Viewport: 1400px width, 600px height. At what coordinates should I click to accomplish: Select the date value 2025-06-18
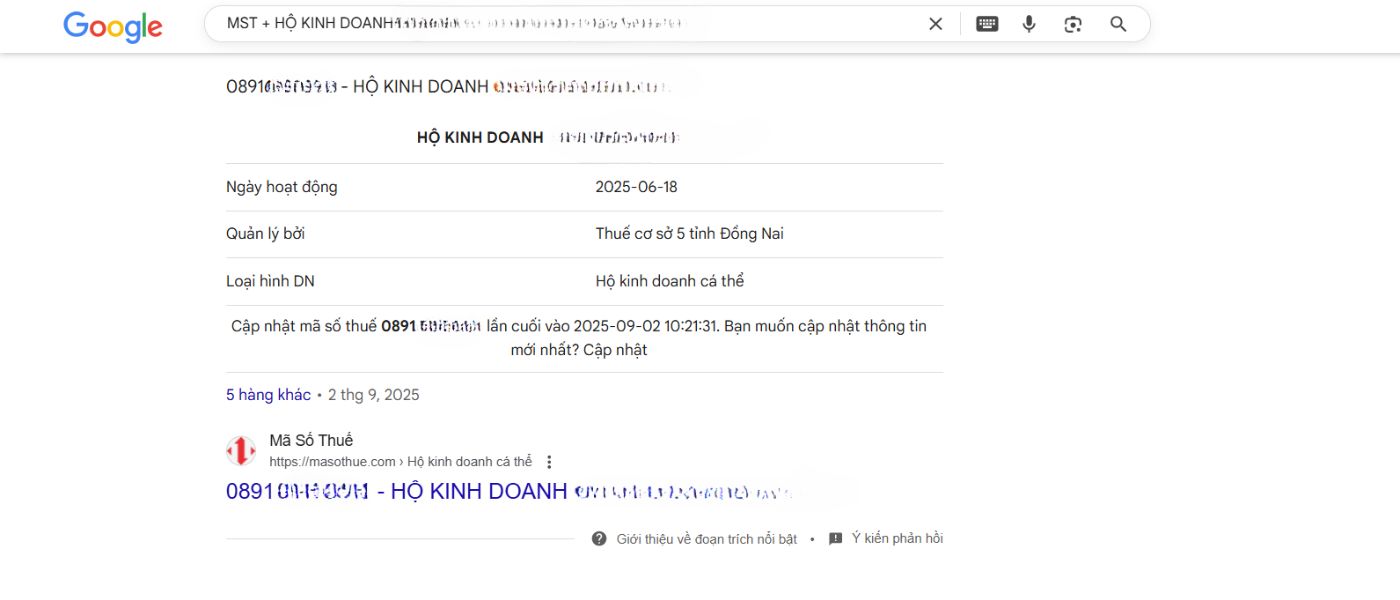pos(636,187)
